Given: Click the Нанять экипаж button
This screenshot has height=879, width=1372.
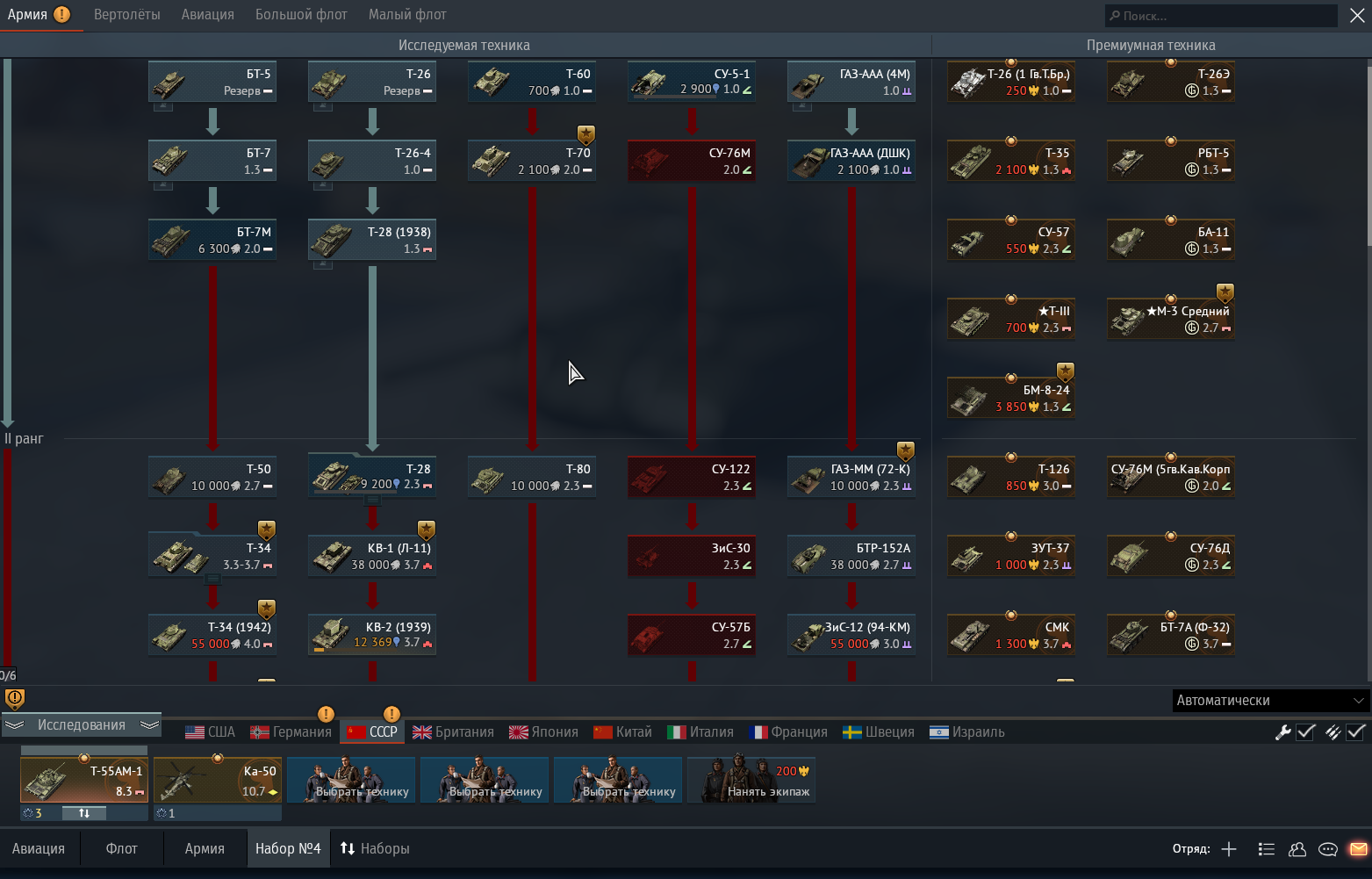Looking at the screenshot, I should [751, 780].
